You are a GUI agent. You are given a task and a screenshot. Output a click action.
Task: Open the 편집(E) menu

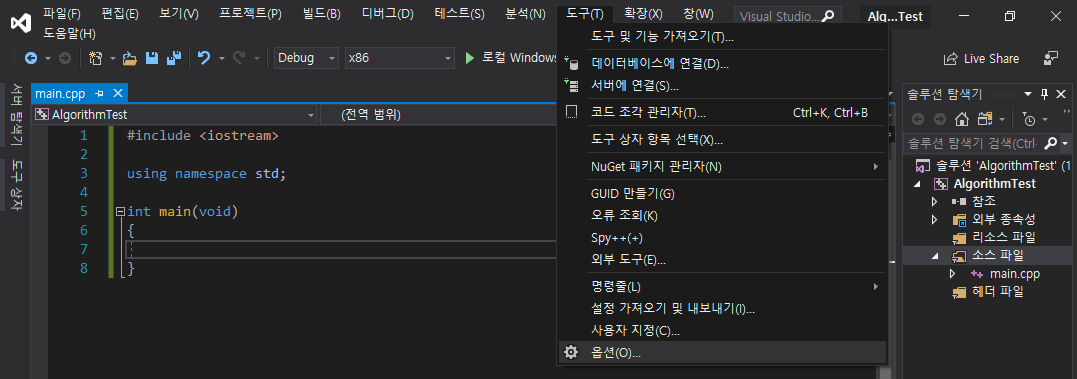(120, 14)
